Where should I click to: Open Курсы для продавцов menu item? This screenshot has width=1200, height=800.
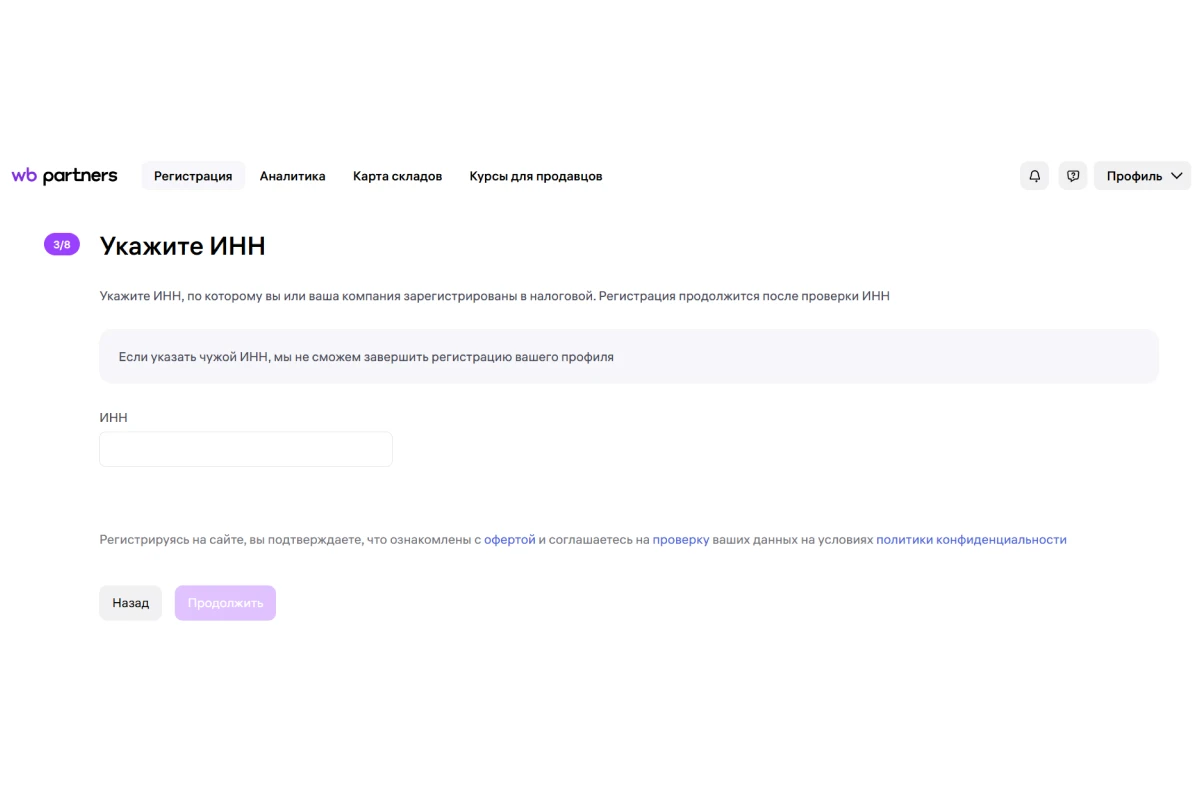[536, 176]
